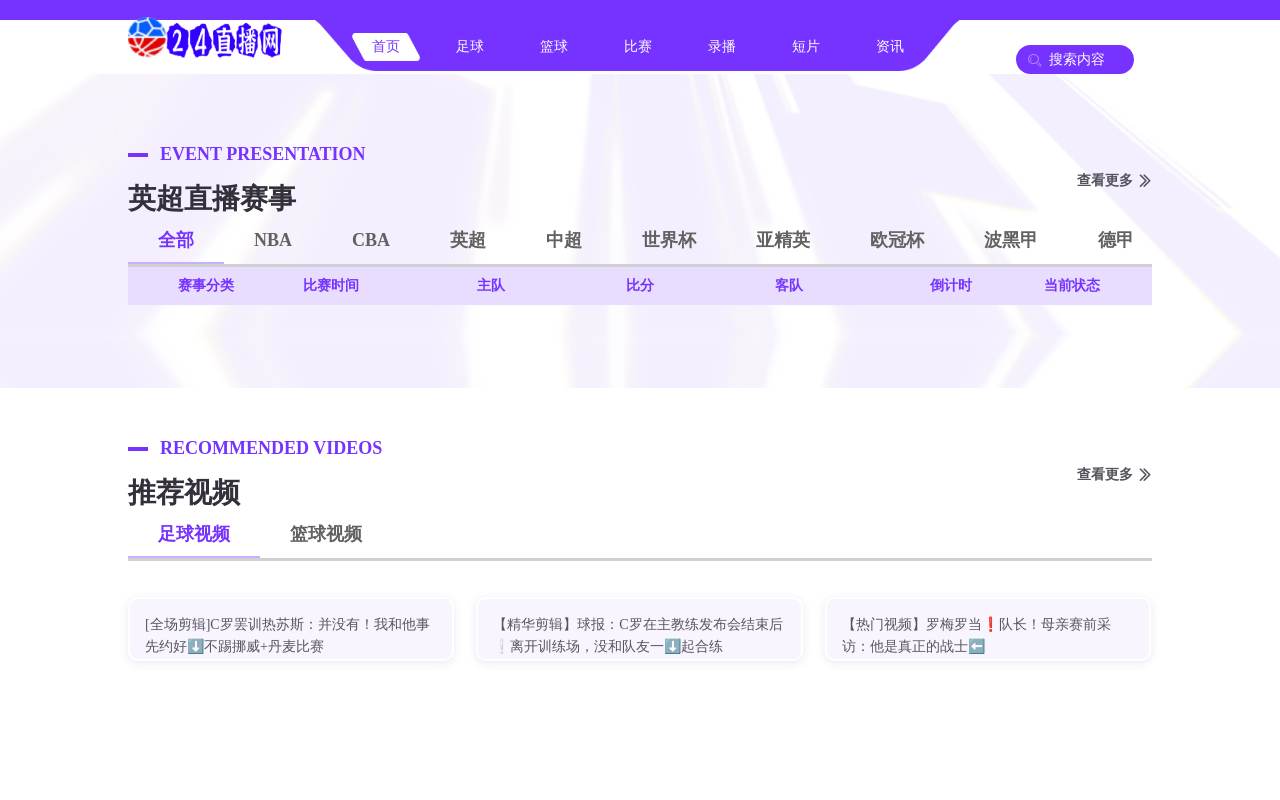The width and height of the screenshot is (1280, 800).
Task: Click the 赛事分类 column header
Action: point(206,286)
